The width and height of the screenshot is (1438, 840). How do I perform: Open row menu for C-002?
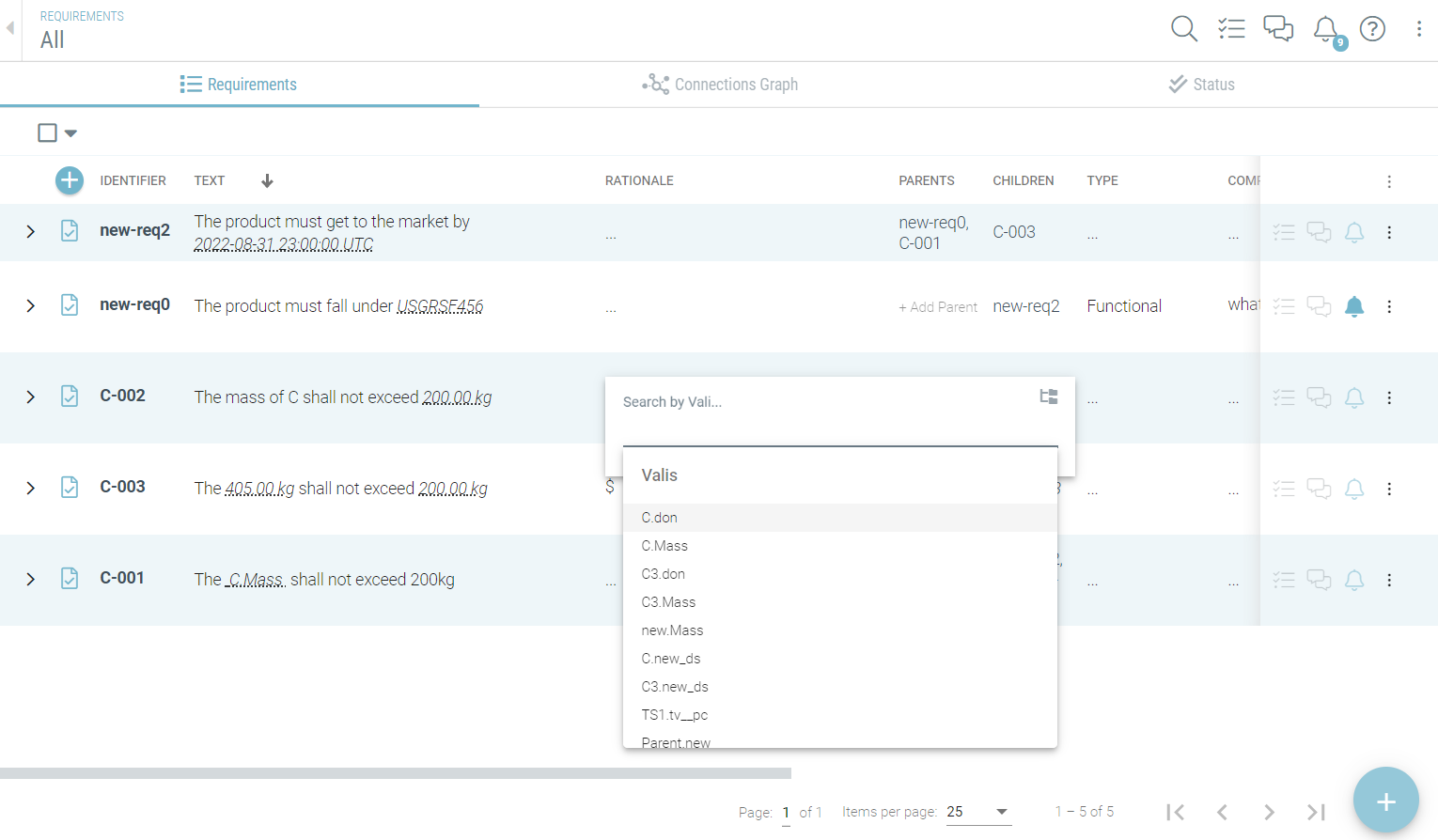pos(1389,397)
